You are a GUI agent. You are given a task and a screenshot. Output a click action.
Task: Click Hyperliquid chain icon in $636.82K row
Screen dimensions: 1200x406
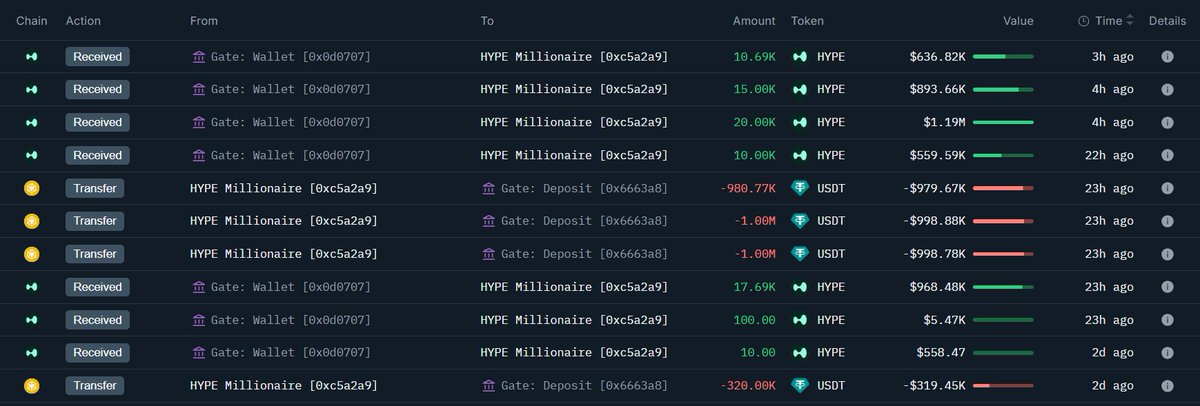(x=31, y=57)
